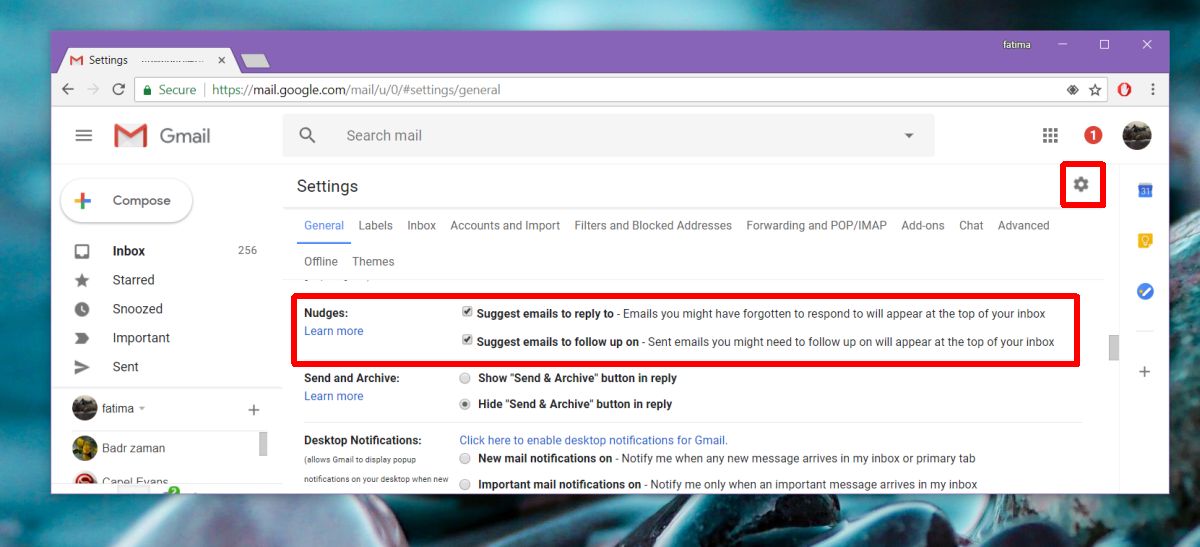Reload the Gmail page
The height and width of the screenshot is (547, 1200).
pos(119,90)
